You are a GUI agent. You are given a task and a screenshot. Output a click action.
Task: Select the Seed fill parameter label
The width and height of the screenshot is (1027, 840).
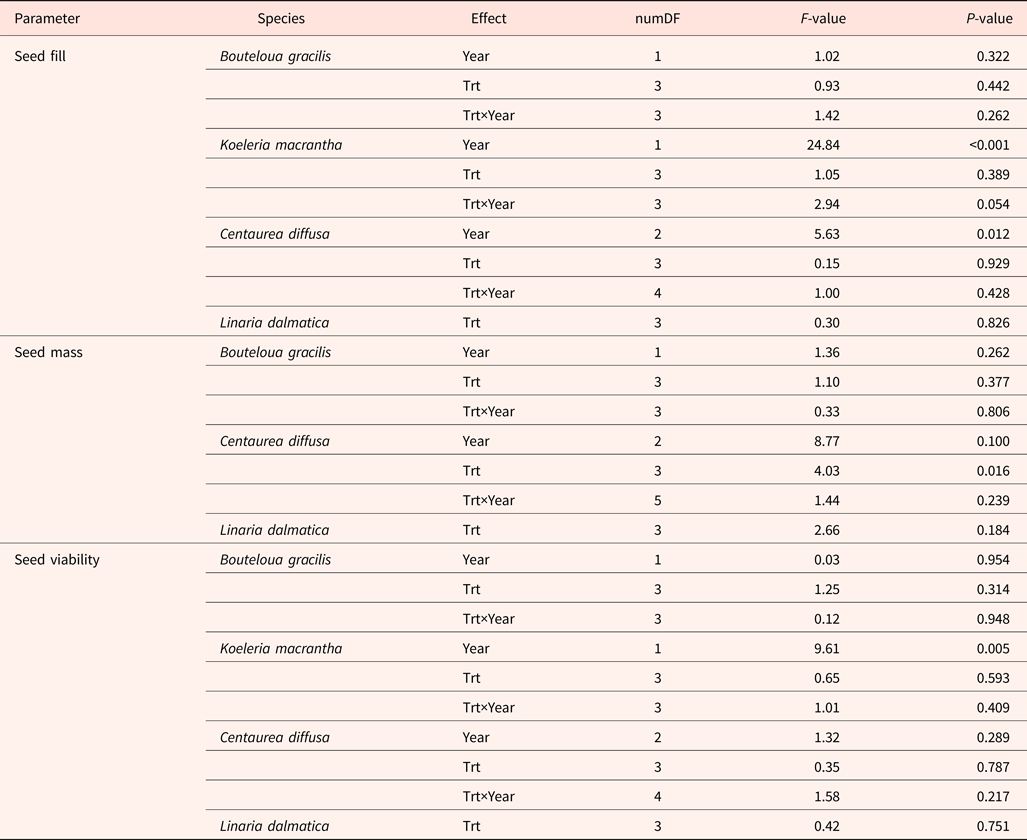[40, 56]
